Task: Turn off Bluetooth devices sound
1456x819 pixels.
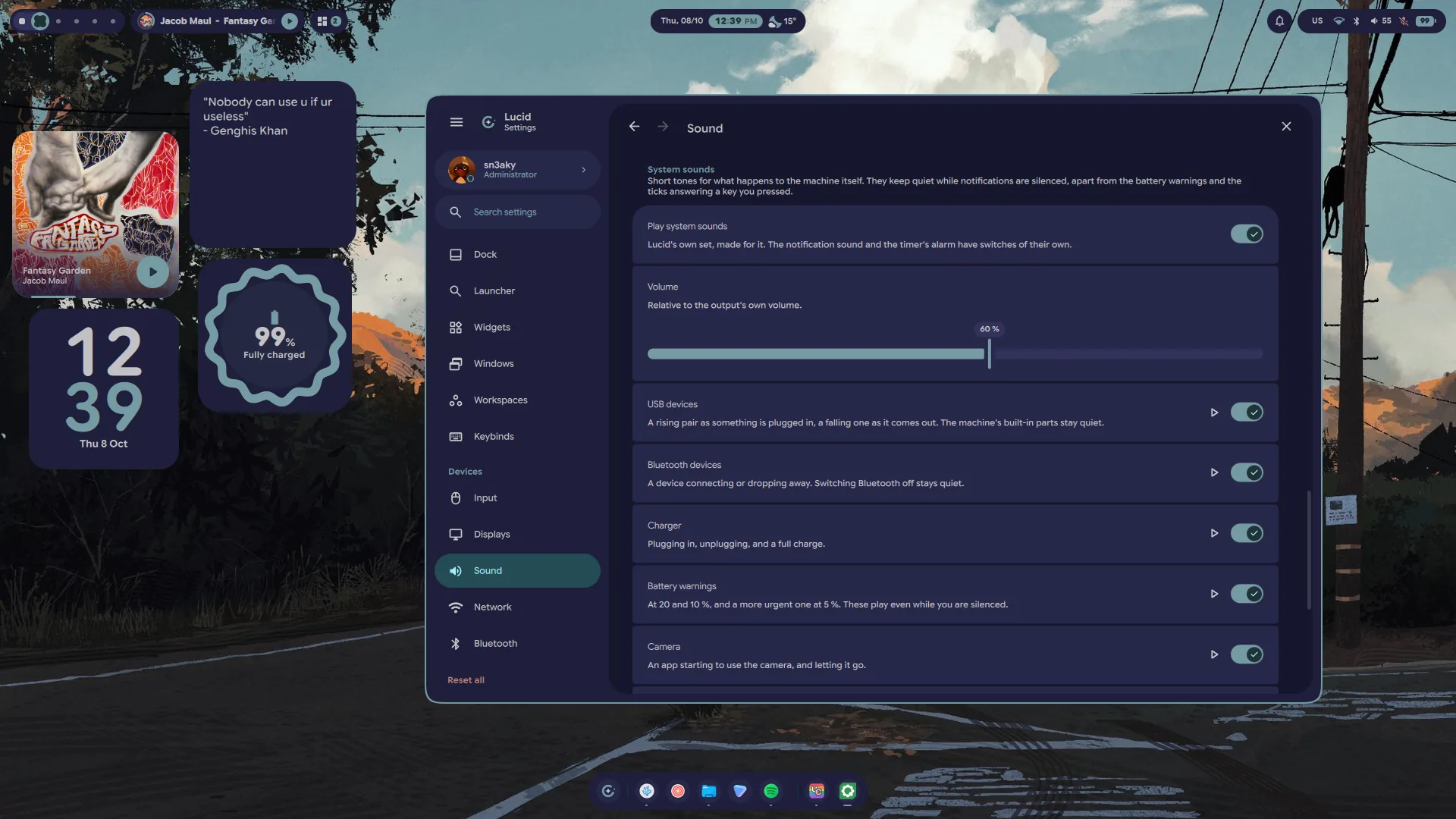Action: pyautogui.click(x=1246, y=472)
